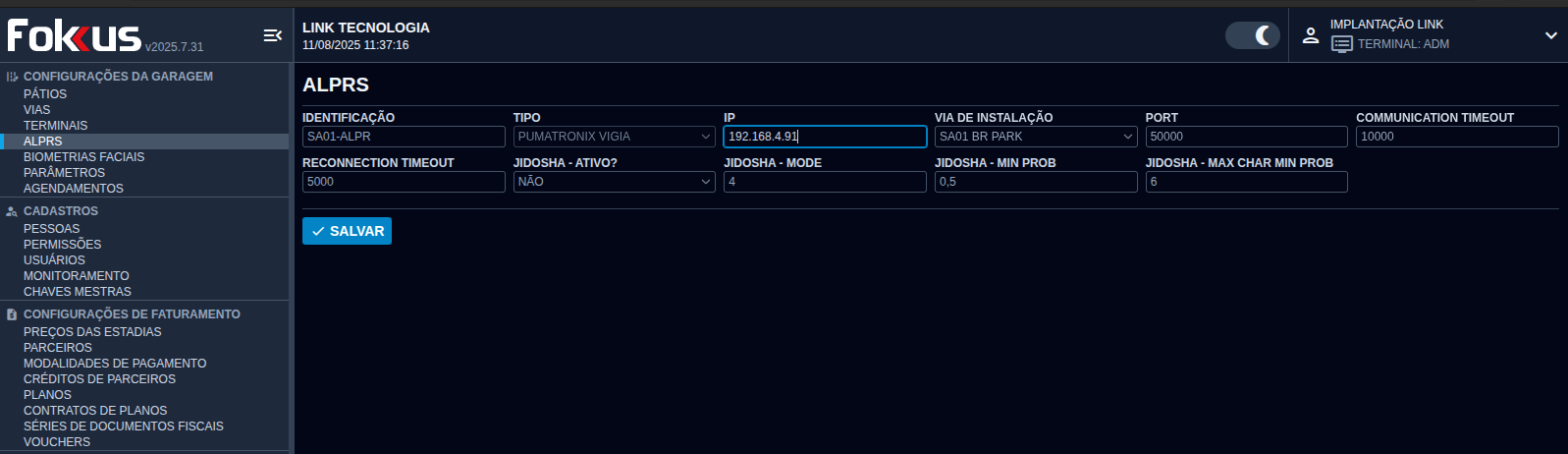Open Biometrias Faciais in the sidebar
This screenshot has height=454, width=1568.
(x=83, y=157)
